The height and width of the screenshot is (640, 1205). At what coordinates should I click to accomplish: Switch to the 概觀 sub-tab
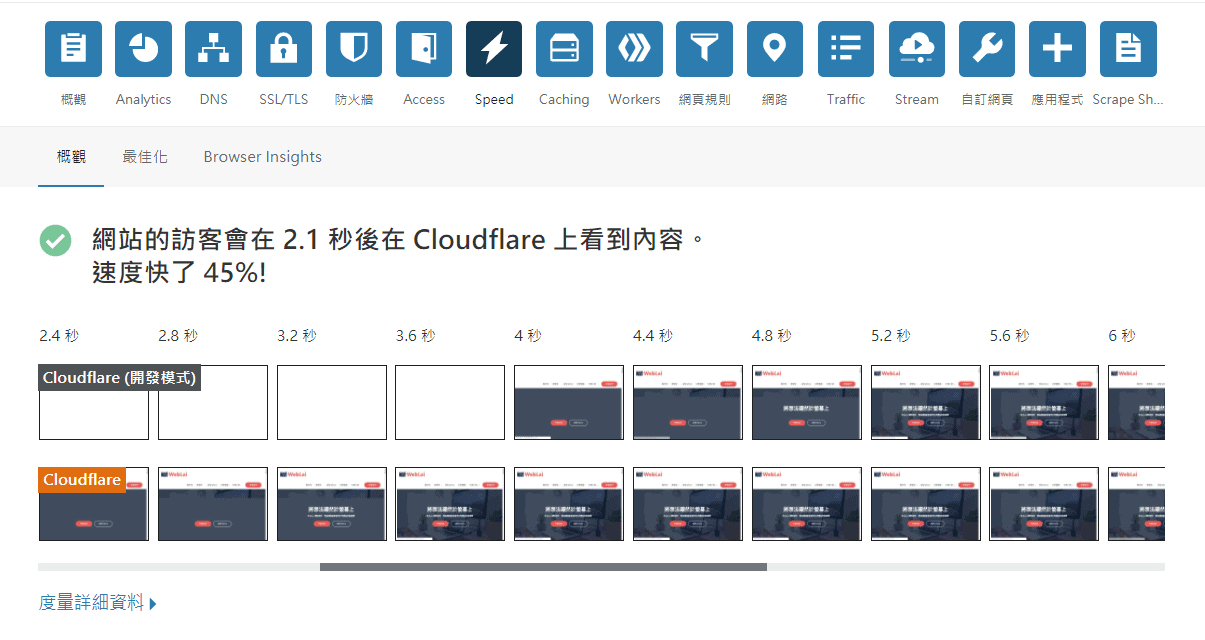click(71, 157)
